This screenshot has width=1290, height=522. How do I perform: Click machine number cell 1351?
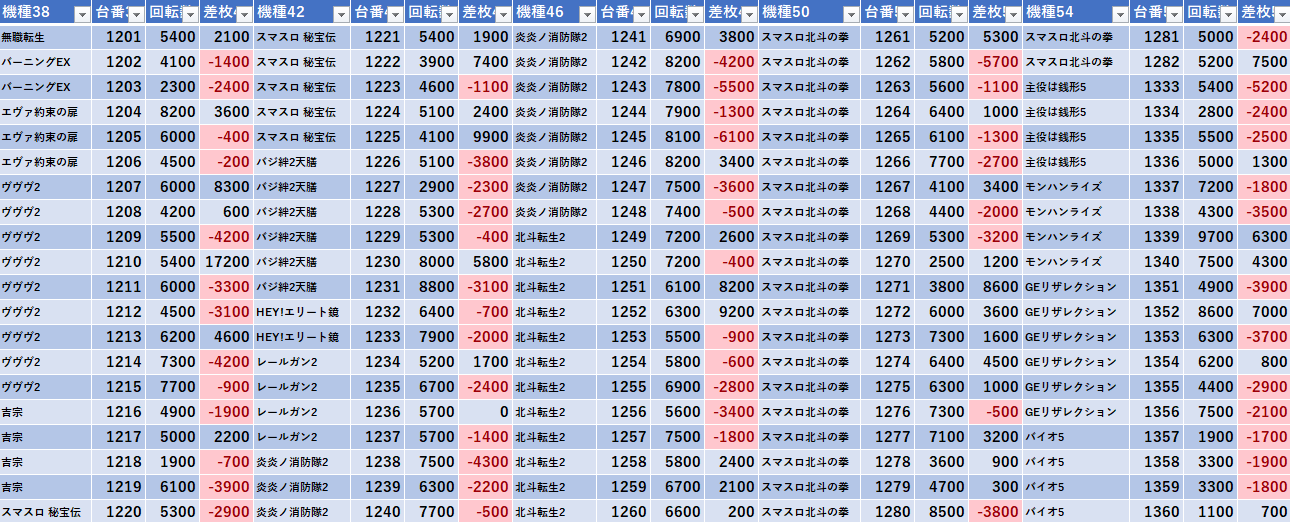pos(1157,287)
